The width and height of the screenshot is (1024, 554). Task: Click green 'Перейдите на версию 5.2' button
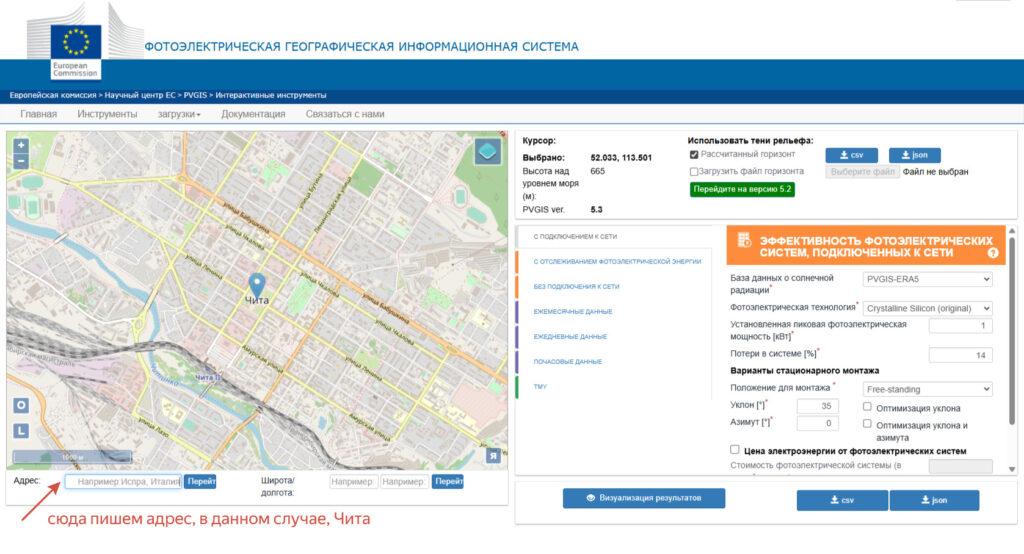[x=742, y=189]
